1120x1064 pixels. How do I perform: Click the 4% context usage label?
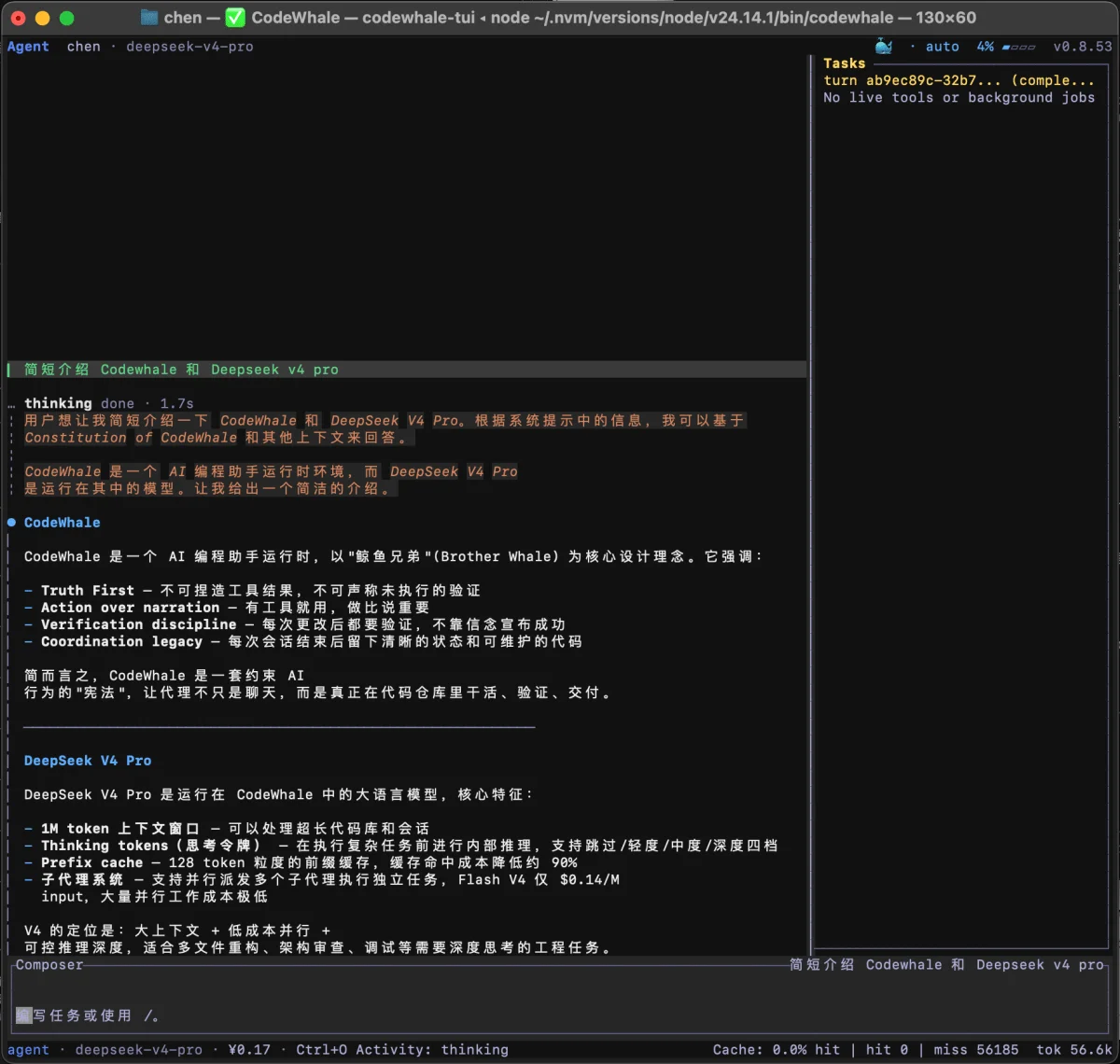[x=986, y=47]
